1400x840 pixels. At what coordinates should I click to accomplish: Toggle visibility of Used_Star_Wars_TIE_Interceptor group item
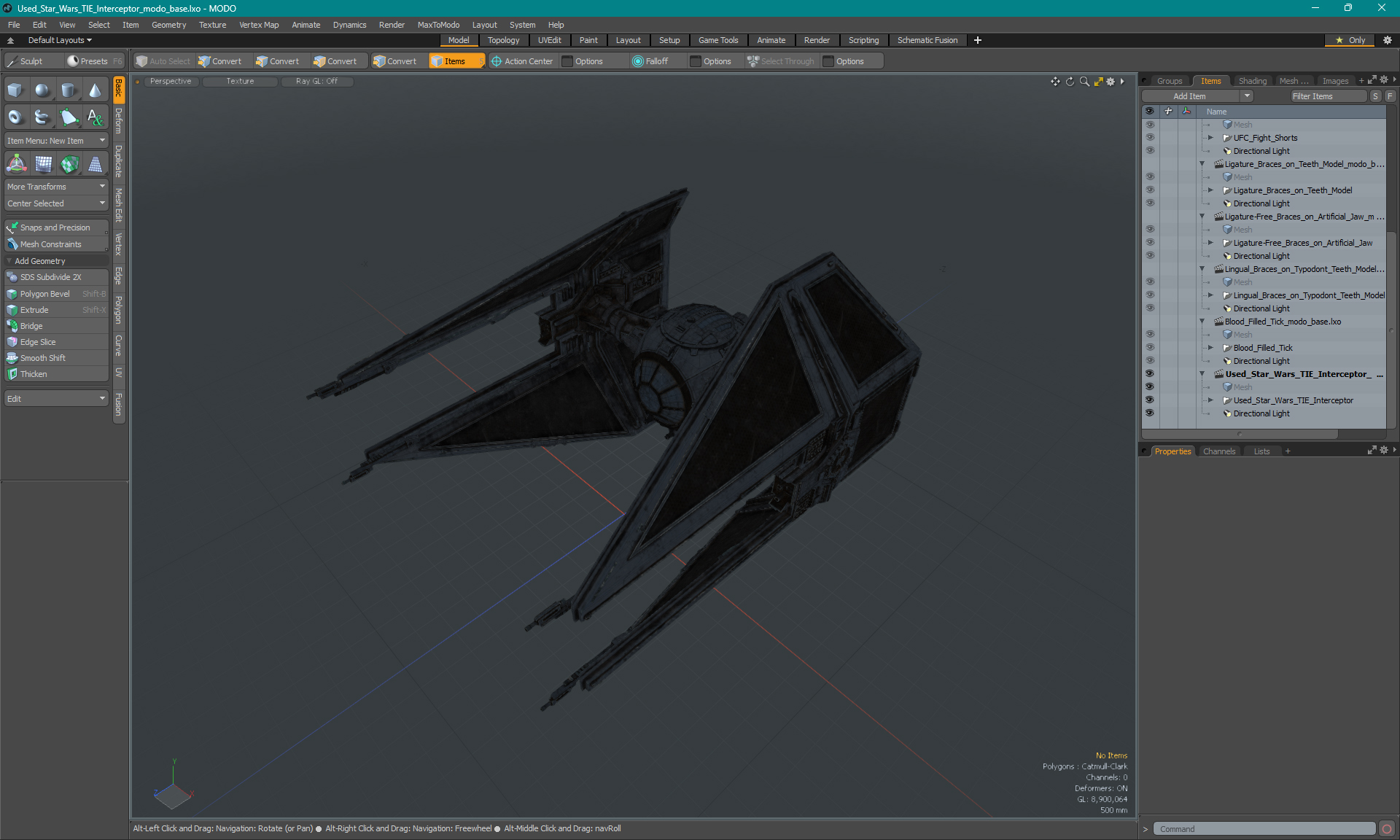pyautogui.click(x=1150, y=400)
